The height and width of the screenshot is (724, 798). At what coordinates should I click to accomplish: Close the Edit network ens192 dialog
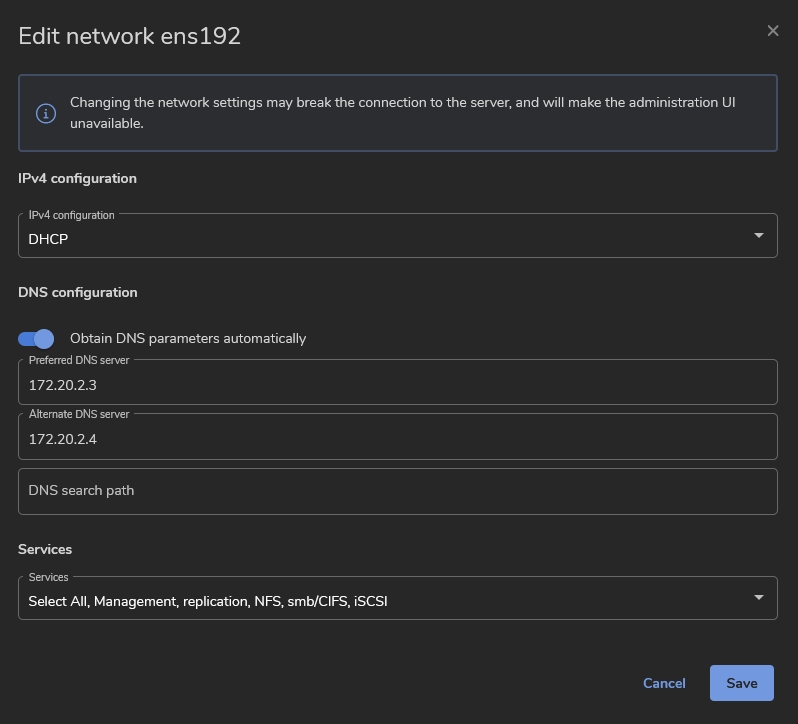point(773,31)
